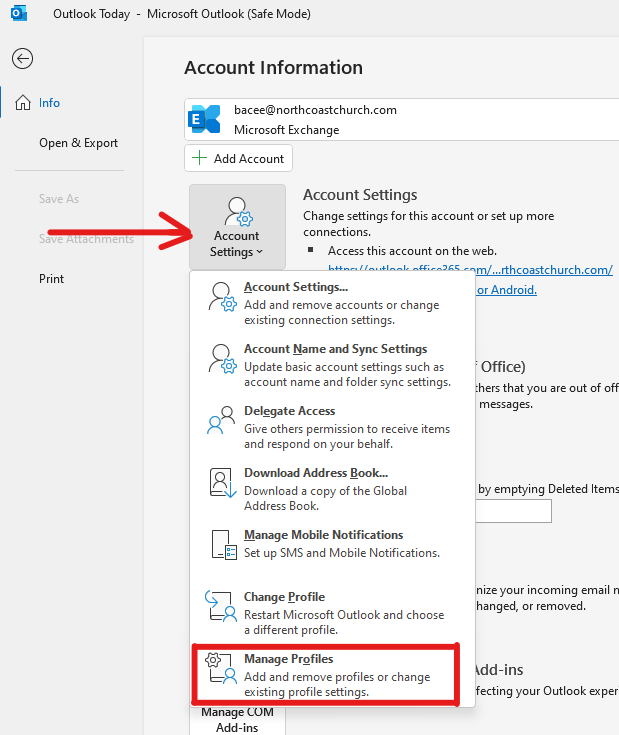Choose Account Settings... menu entry

pos(295,288)
